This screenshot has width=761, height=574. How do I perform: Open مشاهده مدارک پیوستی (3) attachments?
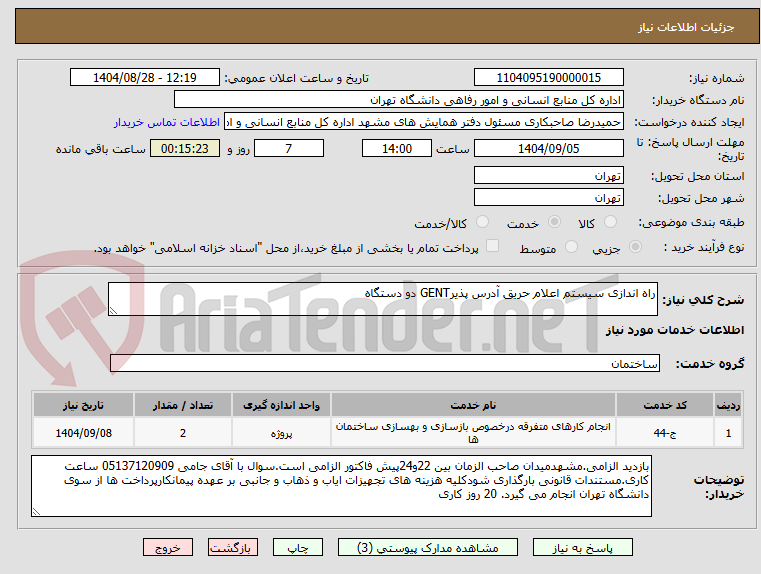pos(428,547)
